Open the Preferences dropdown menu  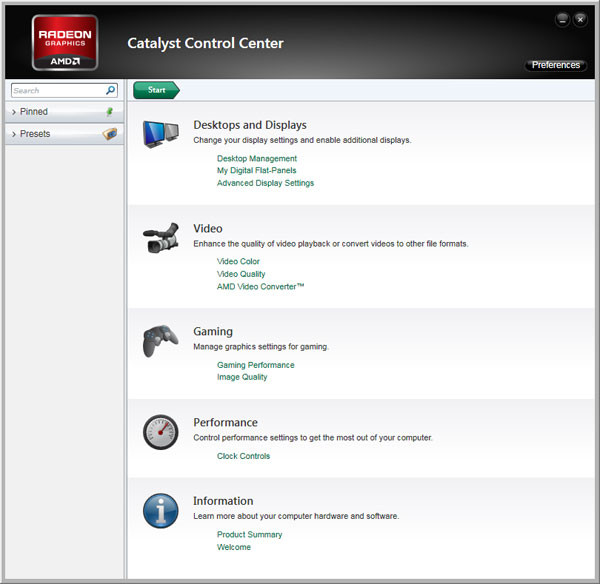pos(555,65)
